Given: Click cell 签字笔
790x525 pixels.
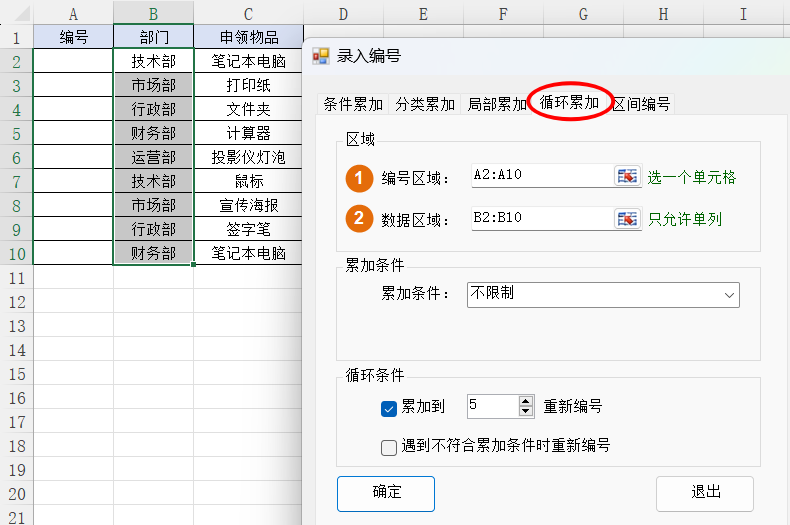Looking at the screenshot, I should click(x=248, y=229).
